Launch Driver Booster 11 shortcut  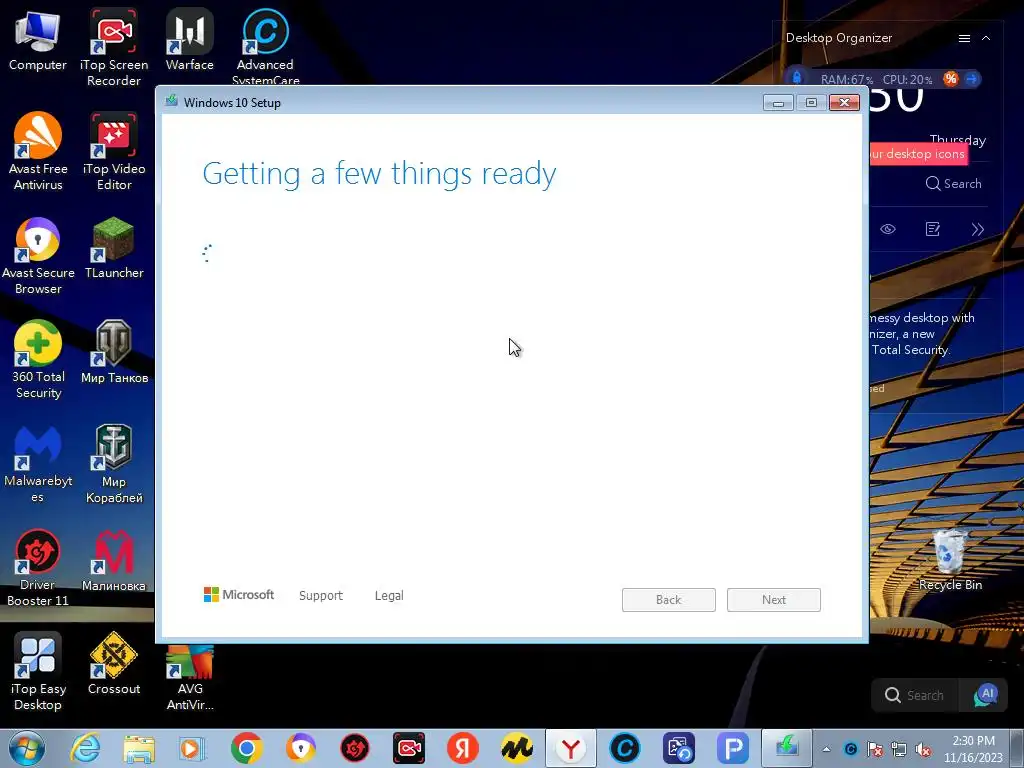(38, 567)
